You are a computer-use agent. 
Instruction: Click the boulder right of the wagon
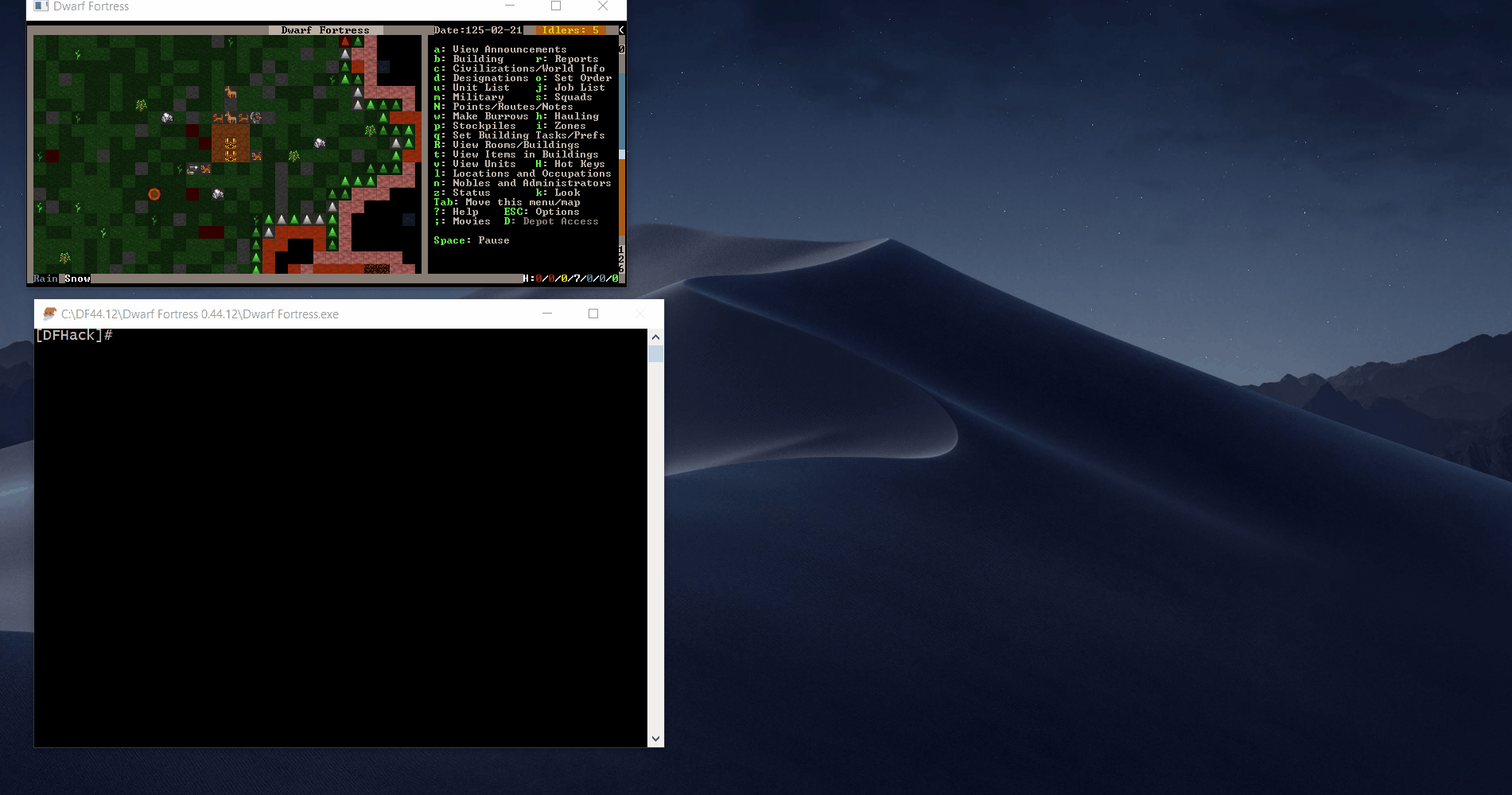click(x=320, y=143)
